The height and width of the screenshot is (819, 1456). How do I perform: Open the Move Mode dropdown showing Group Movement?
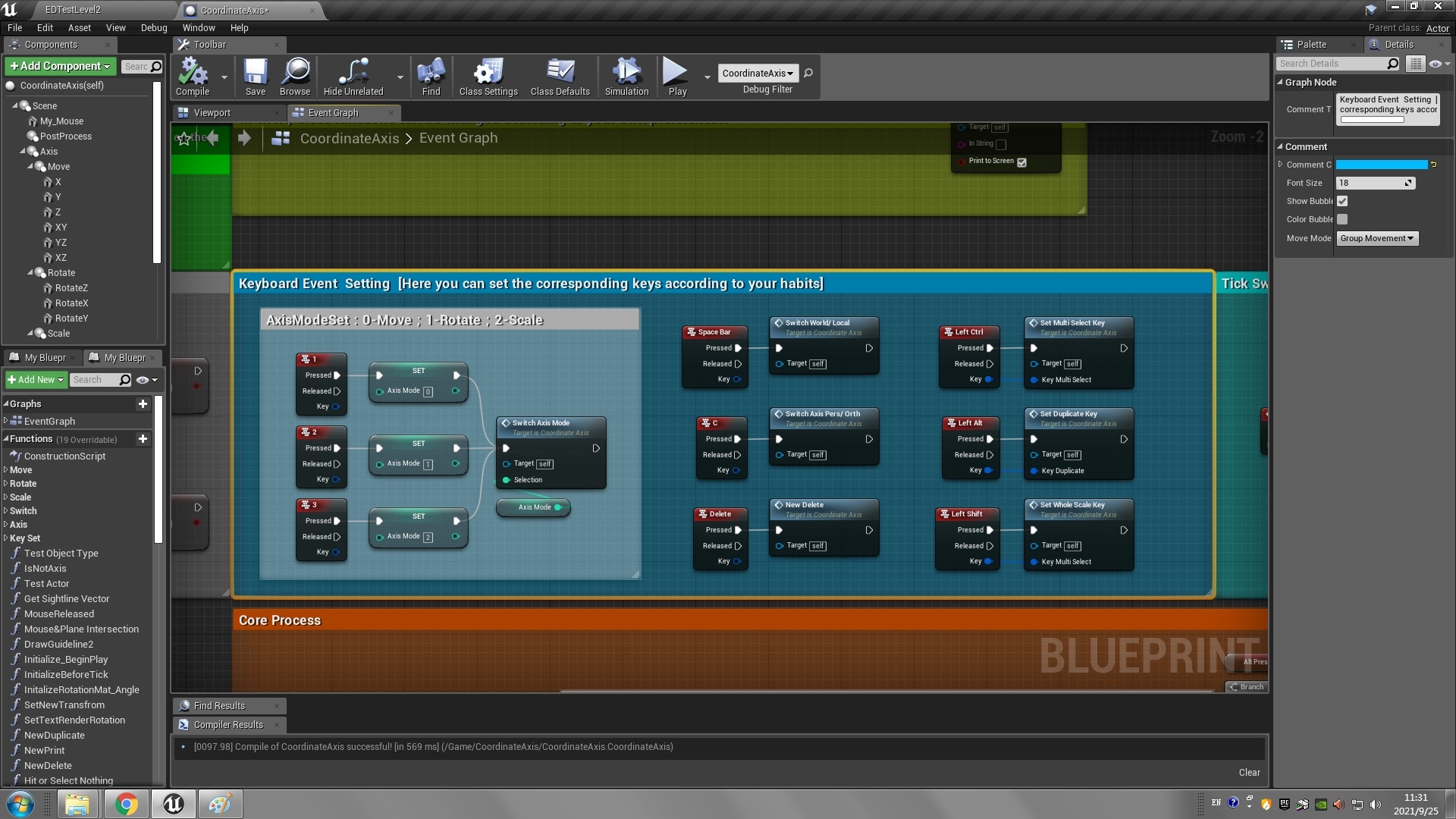[1376, 238]
